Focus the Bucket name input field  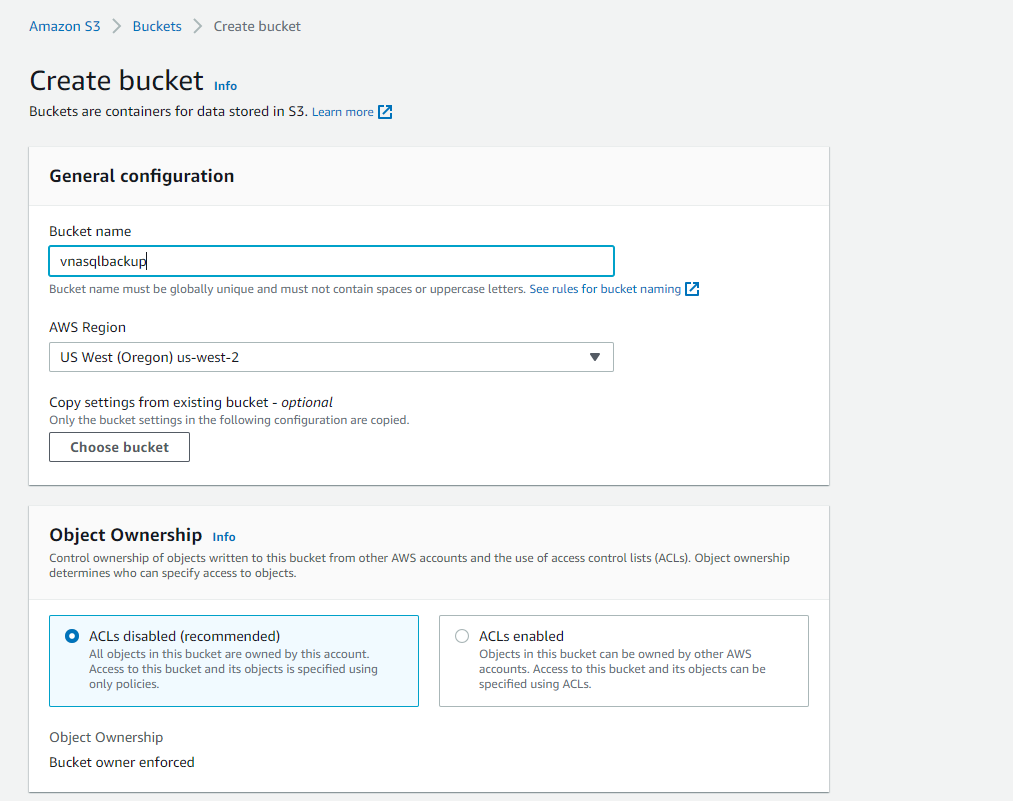[332, 261]
